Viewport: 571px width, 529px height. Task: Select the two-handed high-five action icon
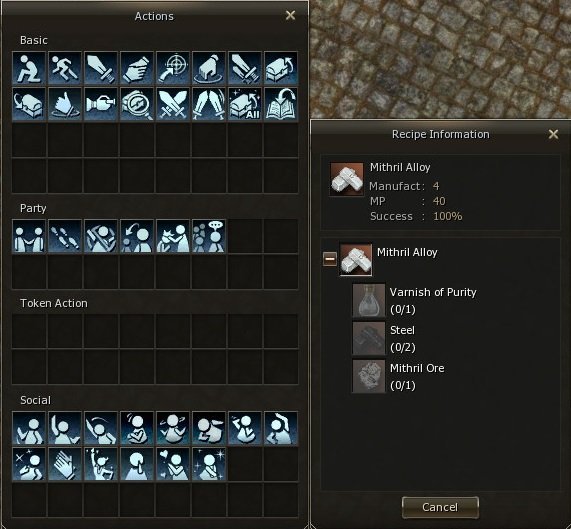pos(209,104)
